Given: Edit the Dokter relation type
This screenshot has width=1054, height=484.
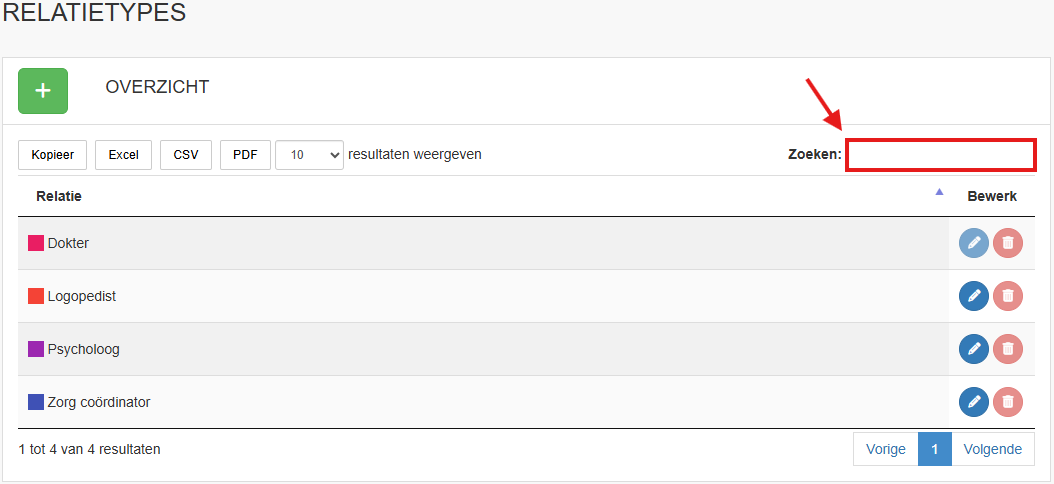Looking at the screenshot, I should (x=974, y=243).
